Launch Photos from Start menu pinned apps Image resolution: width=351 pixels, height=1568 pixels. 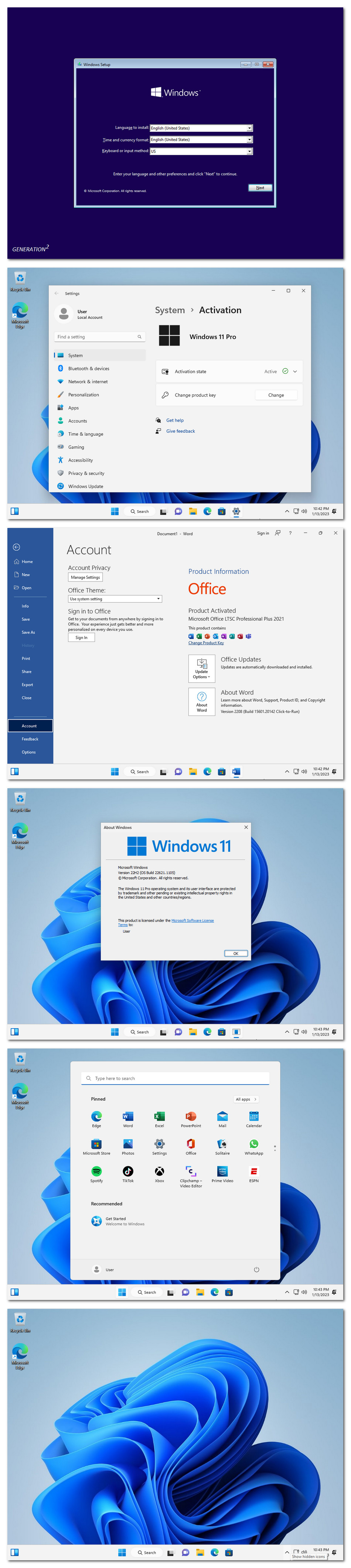[x=128, y=1147]
